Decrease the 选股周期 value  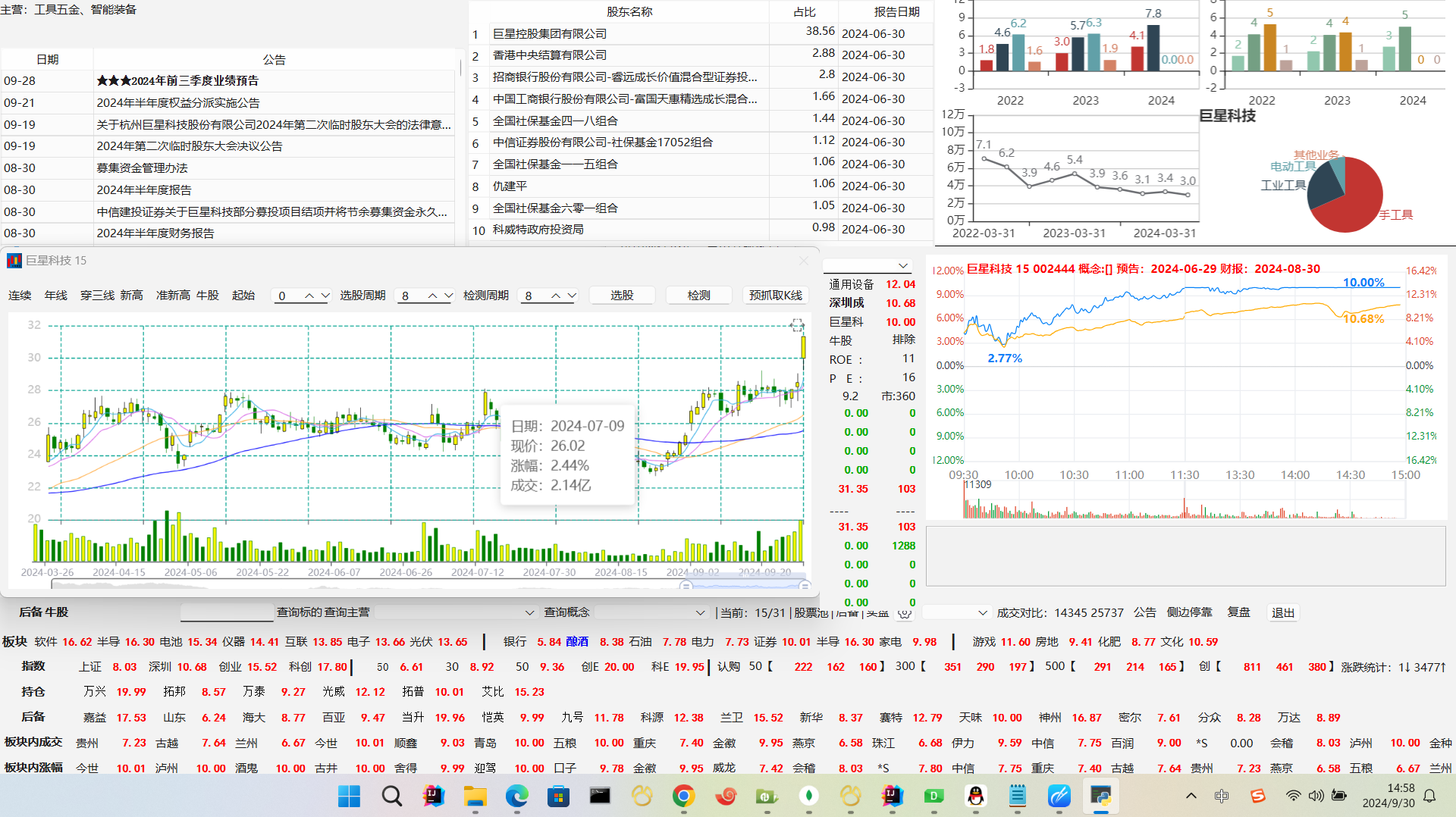(x=448, y=296)
